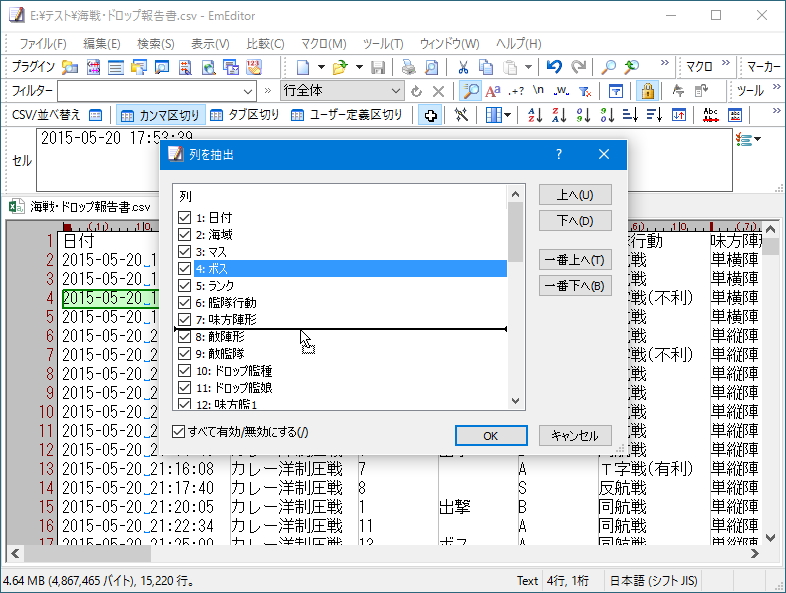The image size is (786, 593).
Task: Expand the Open file dropdown arrow
Action: [x=359, y=67]
